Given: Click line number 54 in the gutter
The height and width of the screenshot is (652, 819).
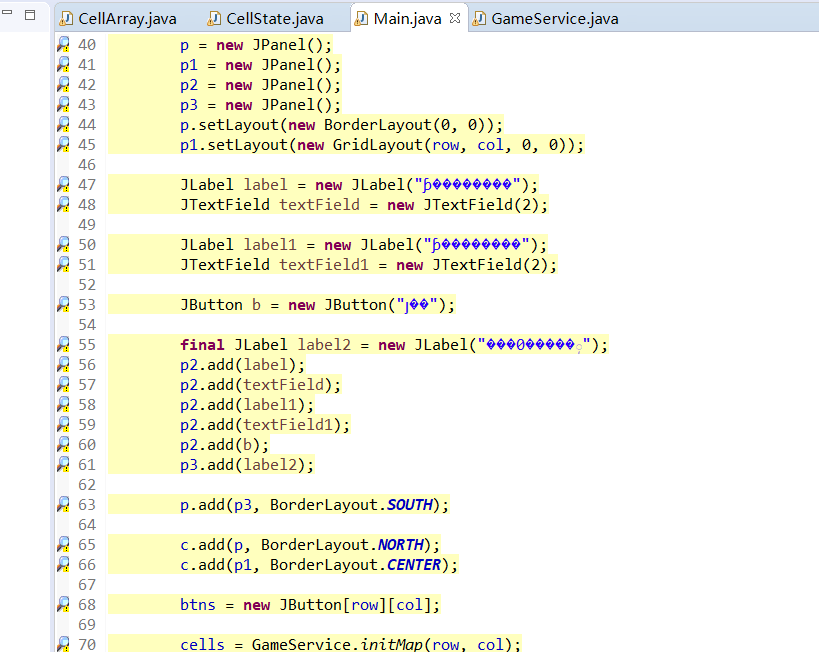Looking at the screenshot, I should (x=87, y=324).
